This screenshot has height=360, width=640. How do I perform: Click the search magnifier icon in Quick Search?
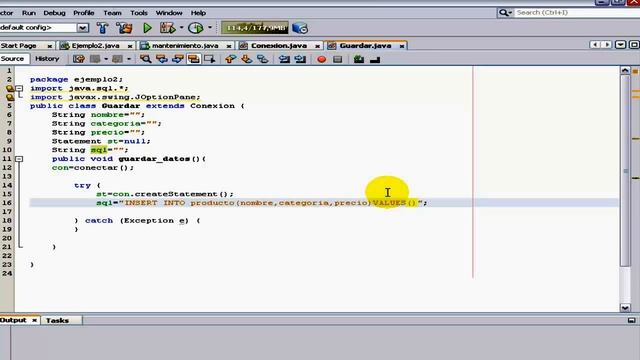pos(505,13)
